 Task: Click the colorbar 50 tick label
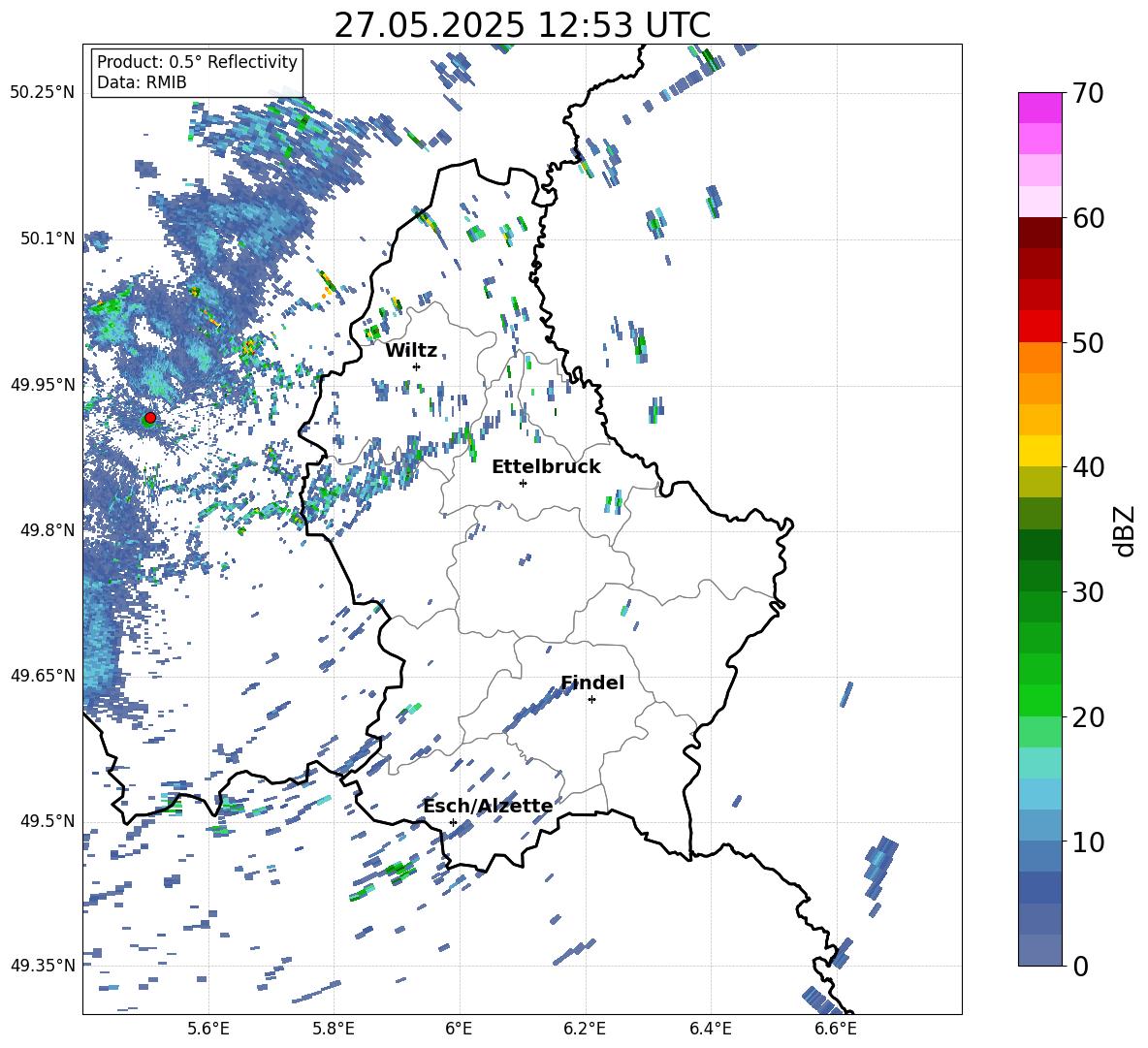1087,343
